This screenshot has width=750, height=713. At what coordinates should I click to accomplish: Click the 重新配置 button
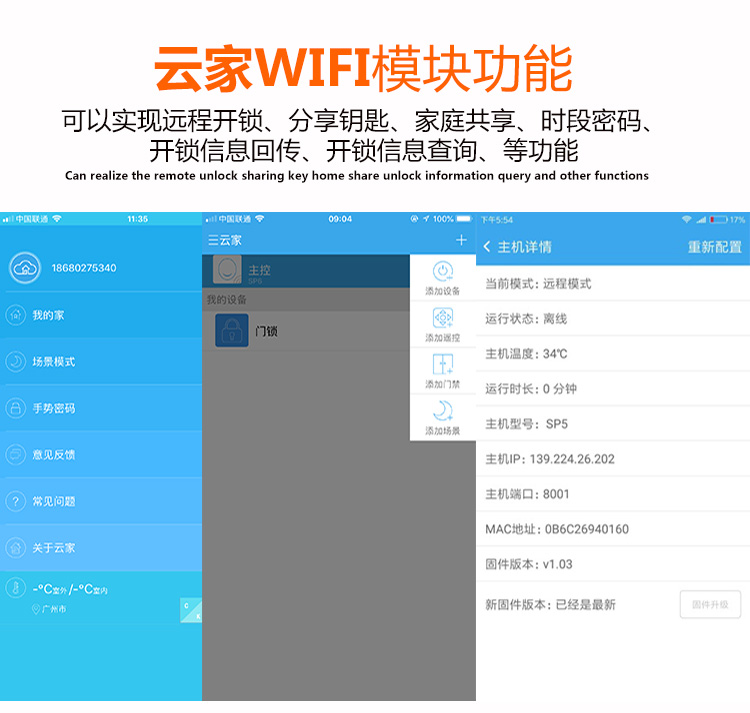point(715,247)
